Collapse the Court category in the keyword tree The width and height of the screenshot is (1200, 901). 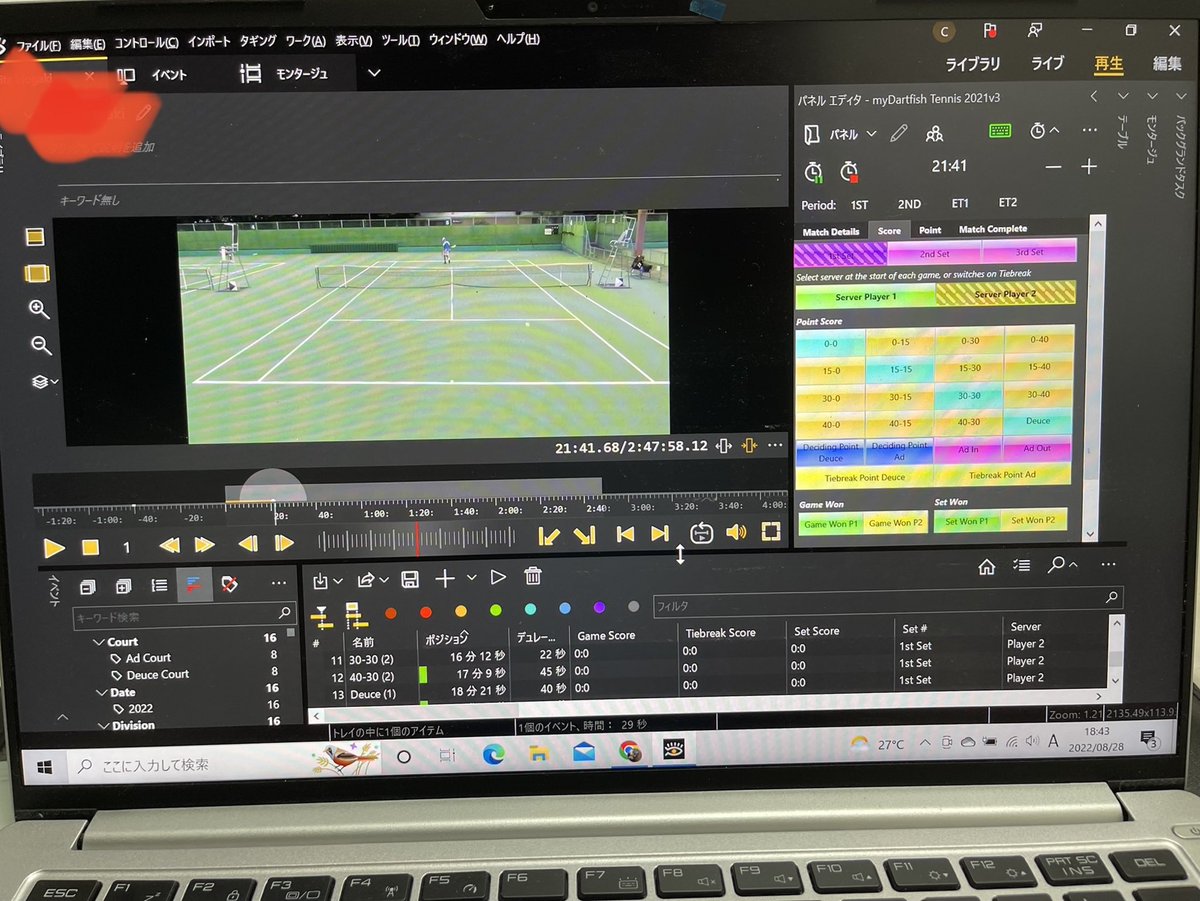click(x=98, y=642)
